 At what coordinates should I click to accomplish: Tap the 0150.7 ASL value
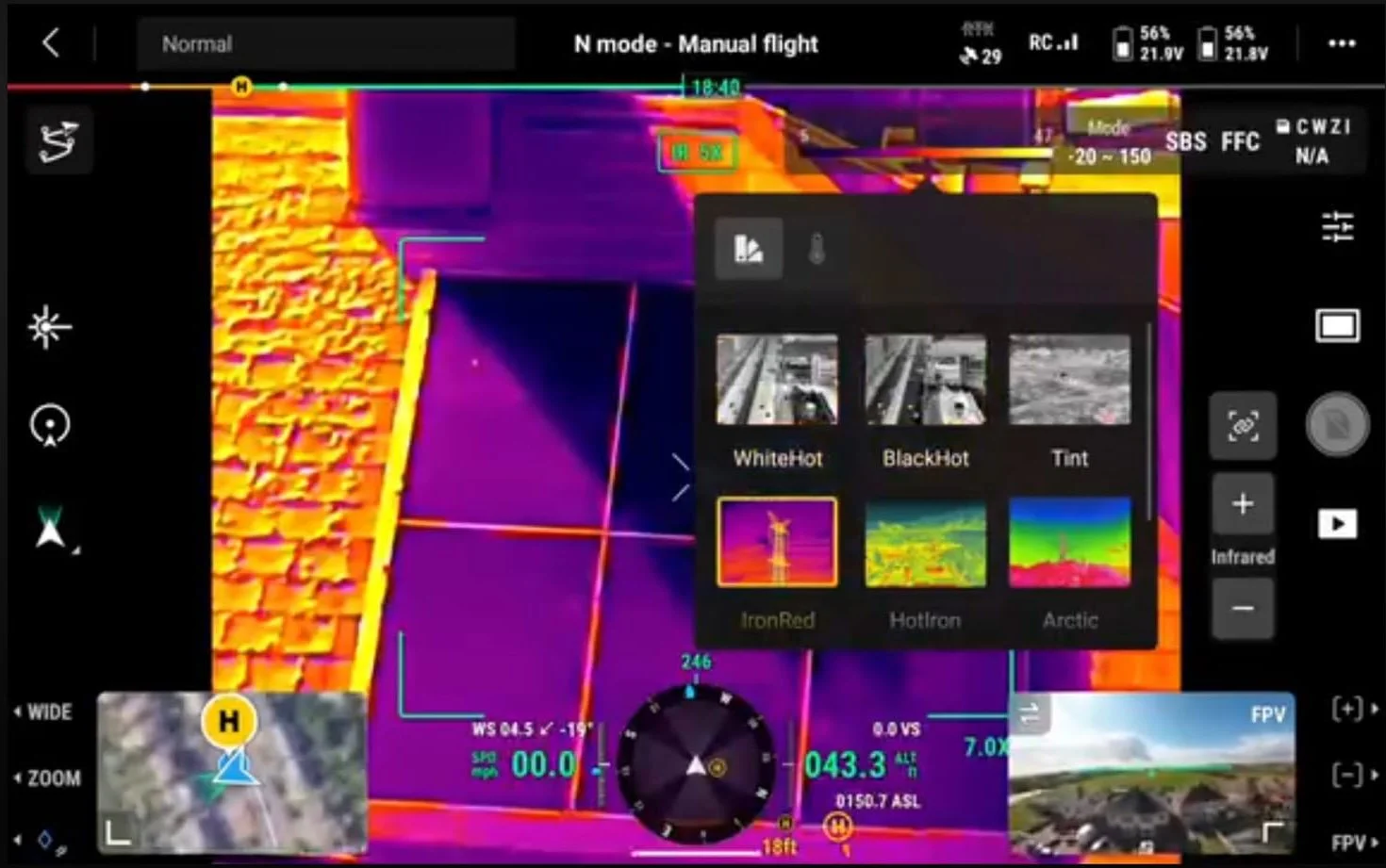click(x=878, y=801)
